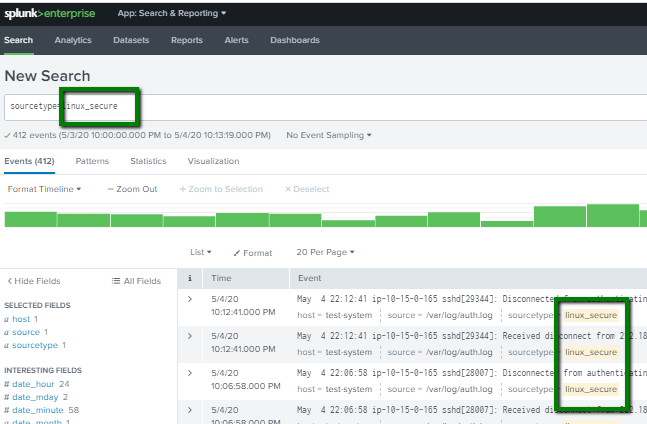Open the Format Timeline dropdown

tap(44, 189)
